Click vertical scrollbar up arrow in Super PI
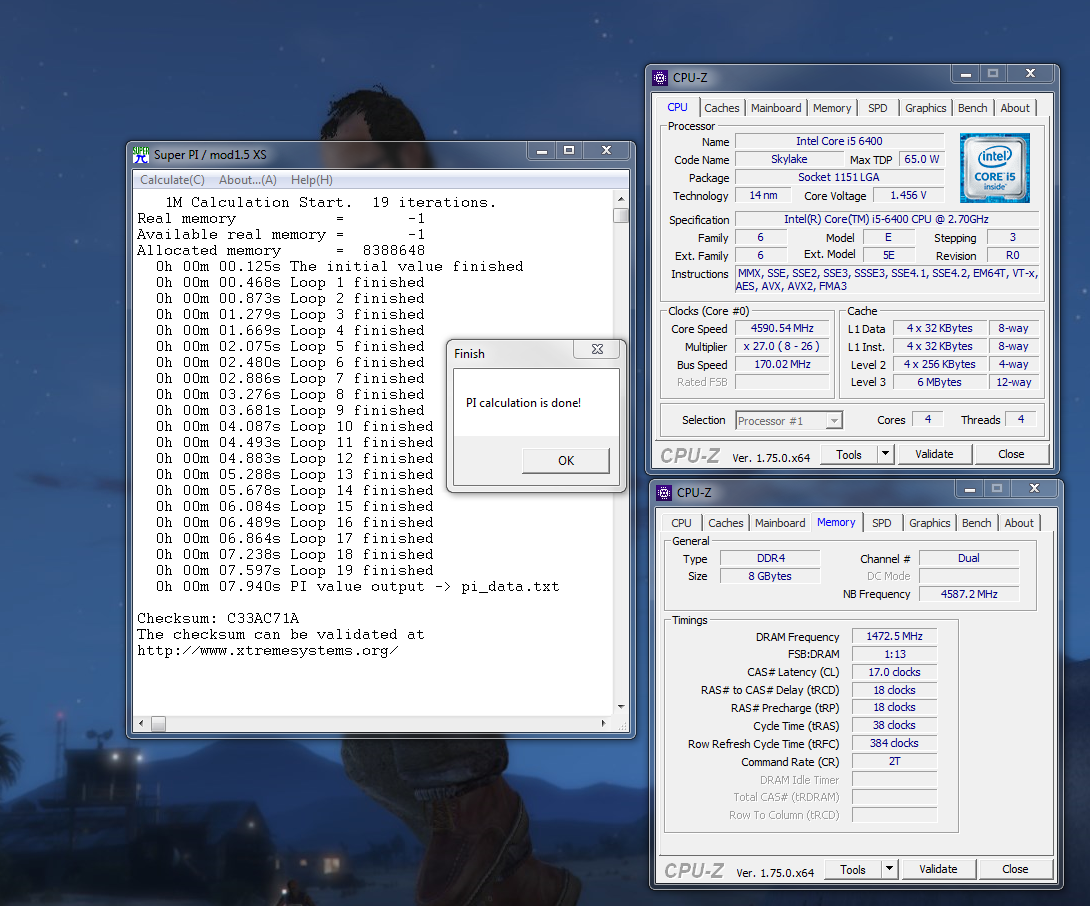 [x=621, y=199]
